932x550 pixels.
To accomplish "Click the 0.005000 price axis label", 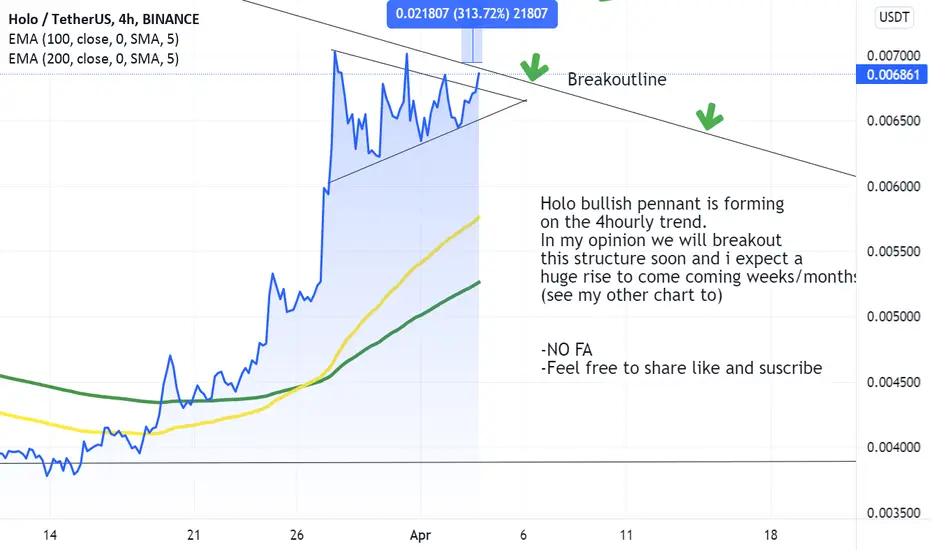I will tap(893, 316).
